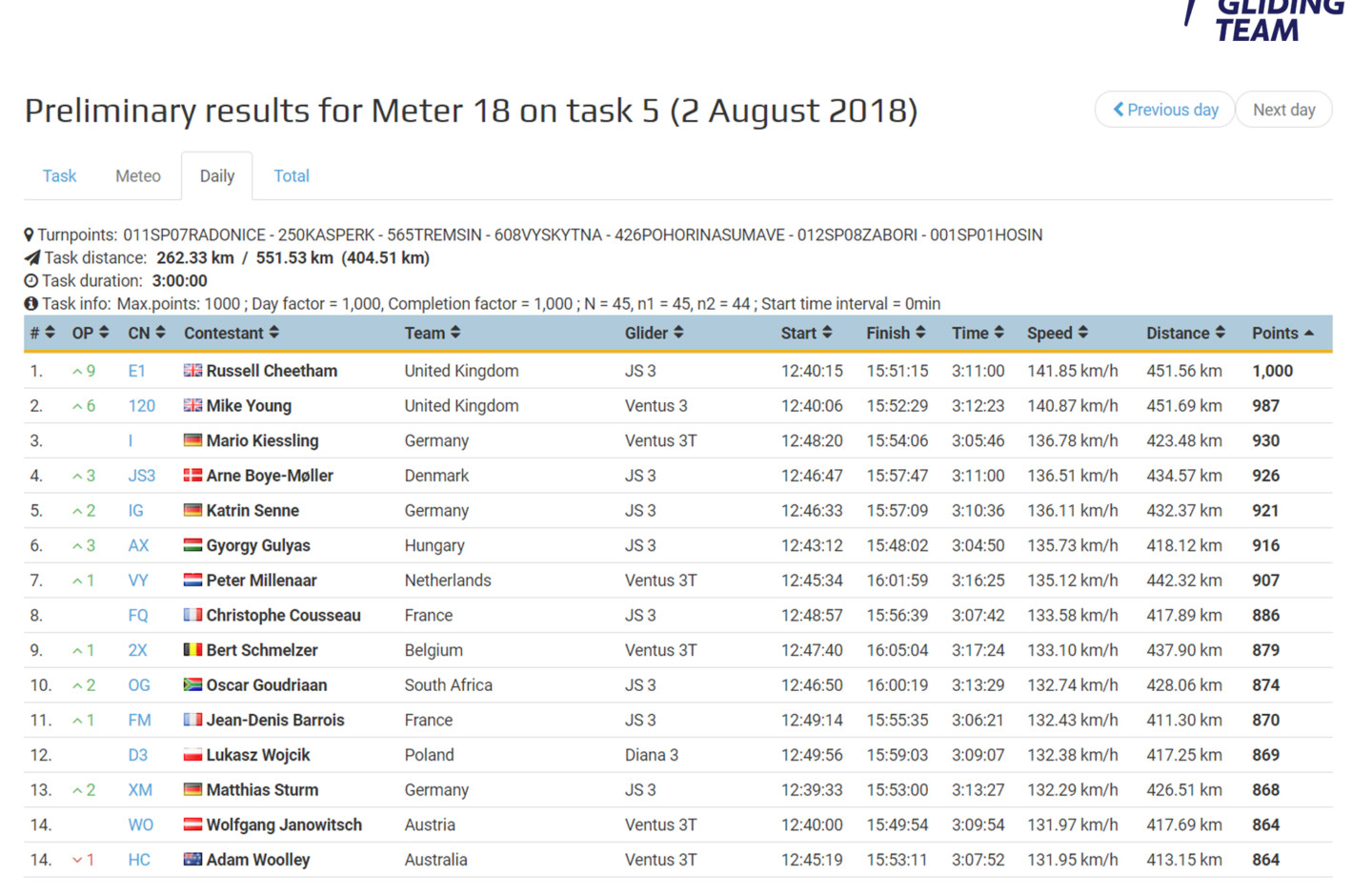Sort results by Team column arrows
Screen dimensions: 1372x896
click(455, 333)
